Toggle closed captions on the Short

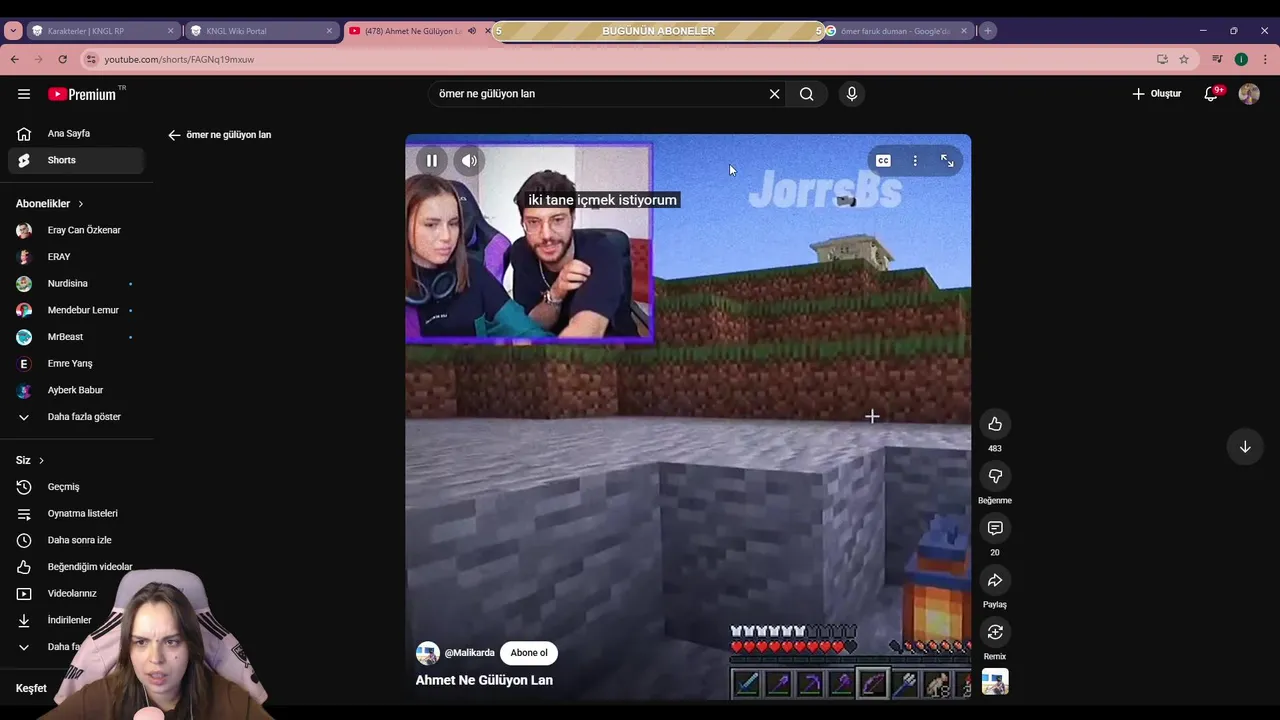pos(883,160)
